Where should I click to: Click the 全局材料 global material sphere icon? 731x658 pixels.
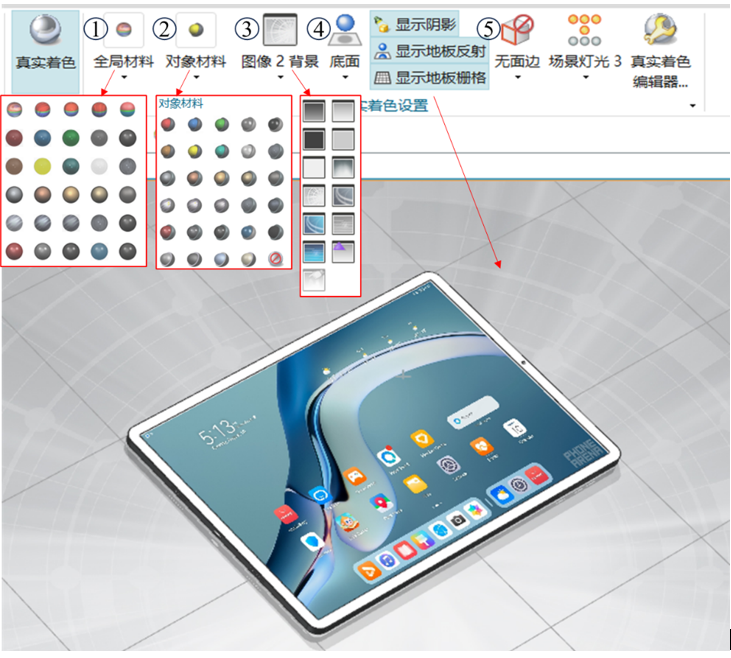(124, 30)
